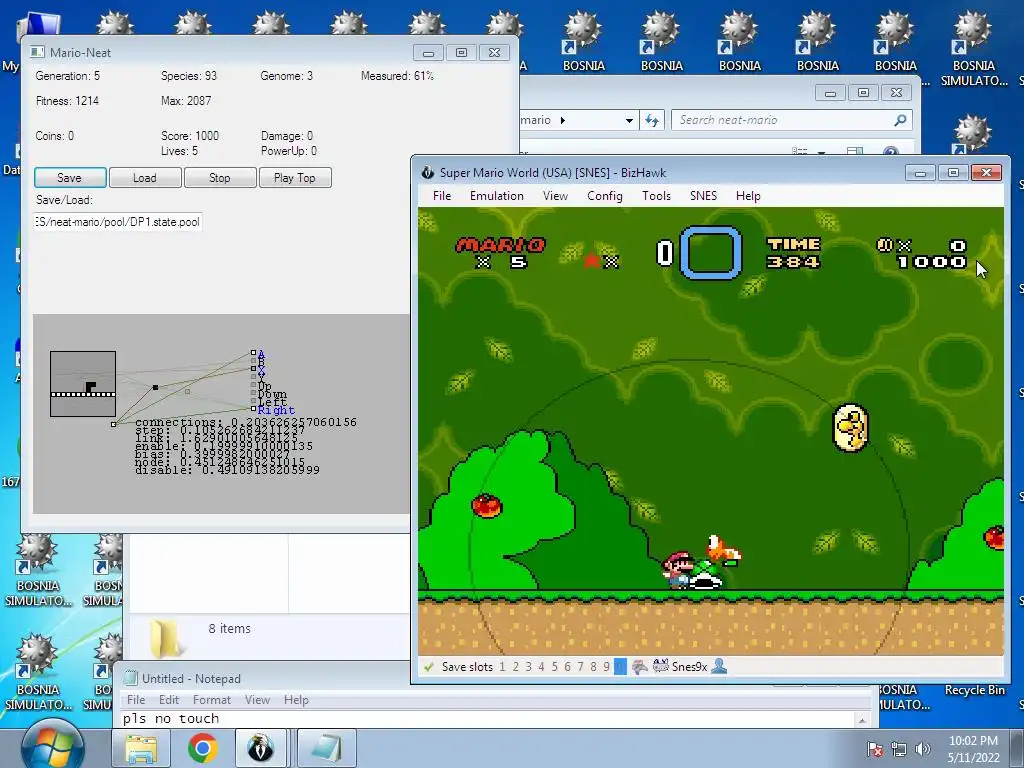1024x768 pixels.
Task: Click the Load button in Mario-Neat
Action: tap(145, 178)
